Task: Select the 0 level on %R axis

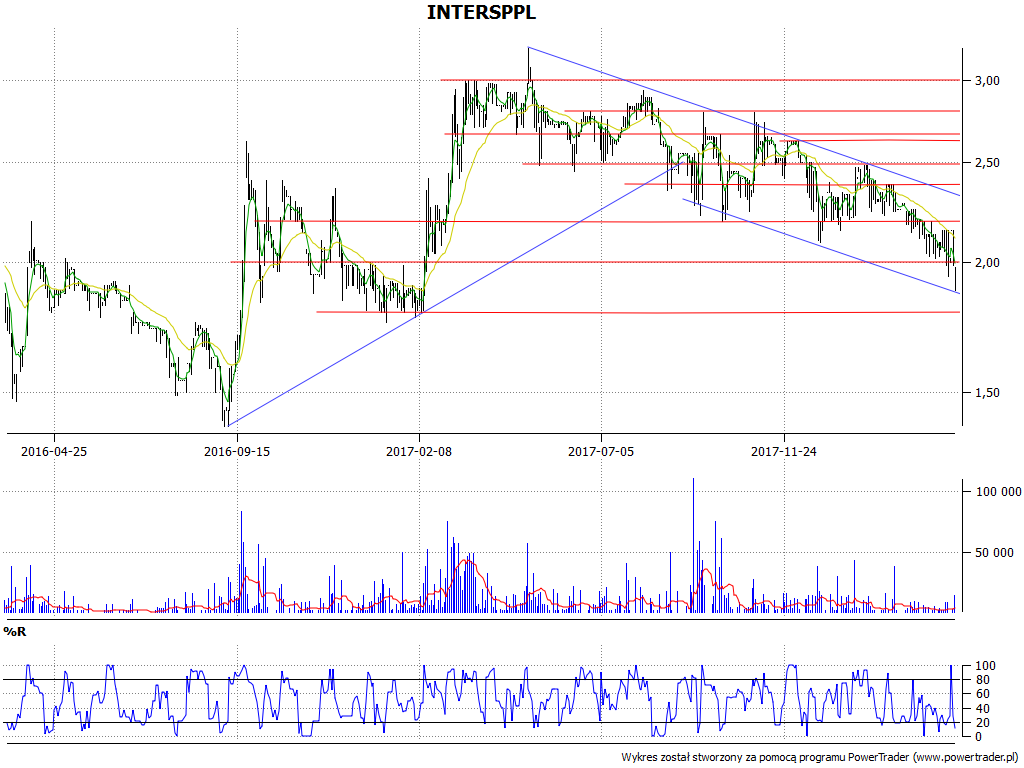Action: pyautogui.click(x=978, y=737)
